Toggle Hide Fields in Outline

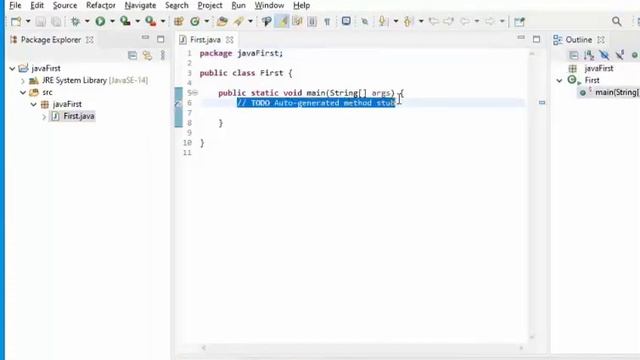tap(604, 55)
